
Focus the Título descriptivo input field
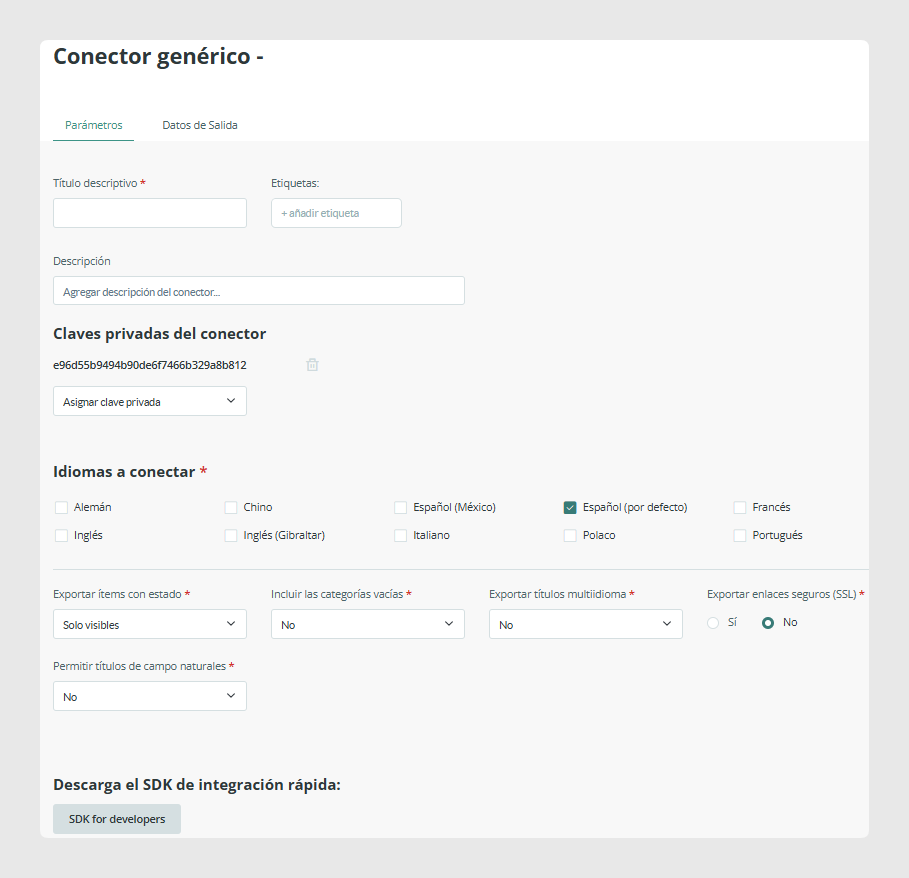pos(150,213)
